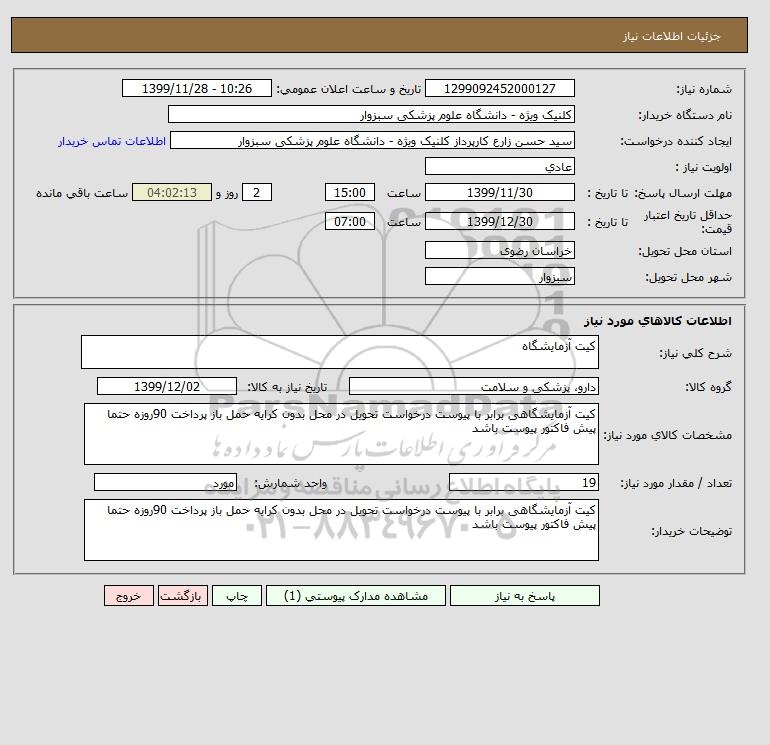Click delivery city field سبزوار
This screenshot has width=770, height=745.
pyautogui.click(x=500, y=276)
